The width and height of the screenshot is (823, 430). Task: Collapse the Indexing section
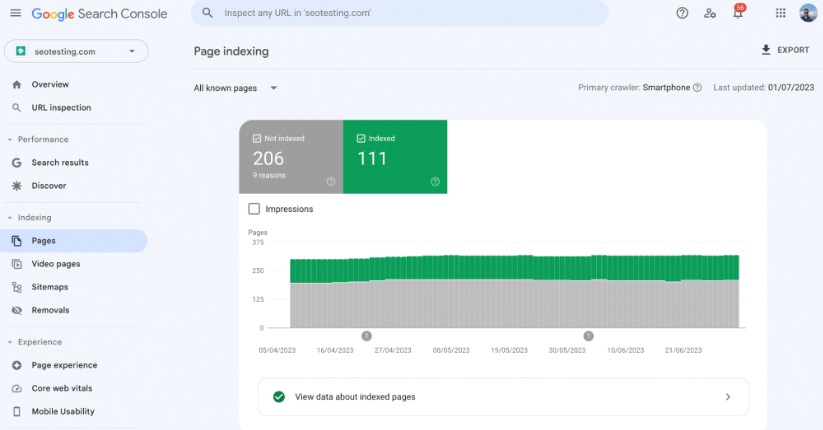[x=9, y=218]
